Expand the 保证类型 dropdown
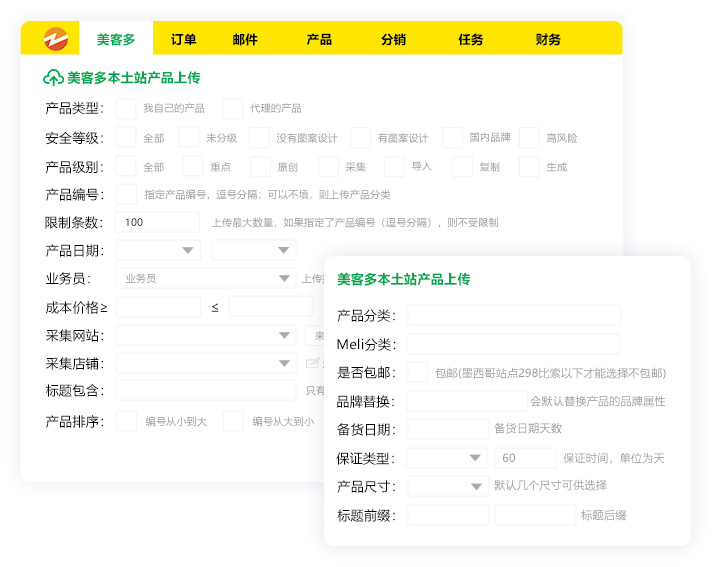This screenshot has height=567, width=712. pos(447,458)
